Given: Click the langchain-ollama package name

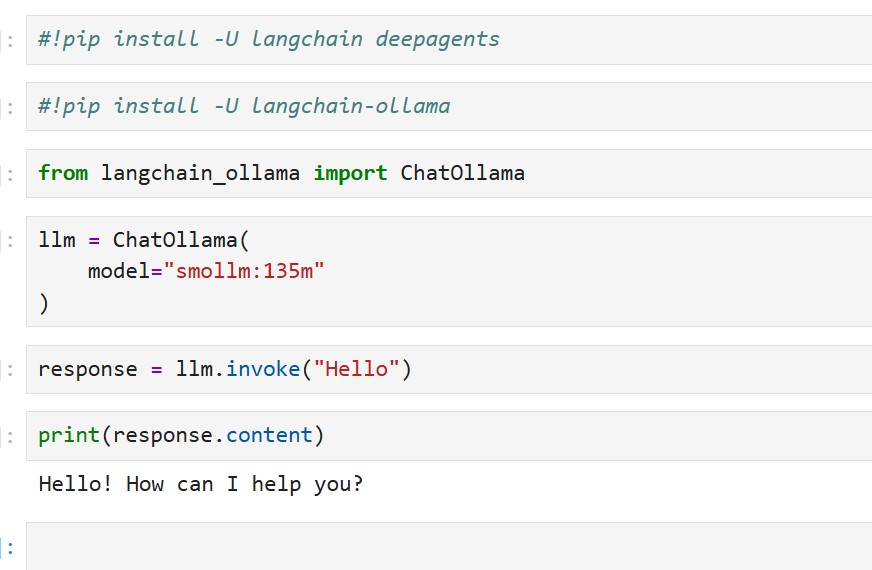Looking at the screenshot, I should 350,106.
